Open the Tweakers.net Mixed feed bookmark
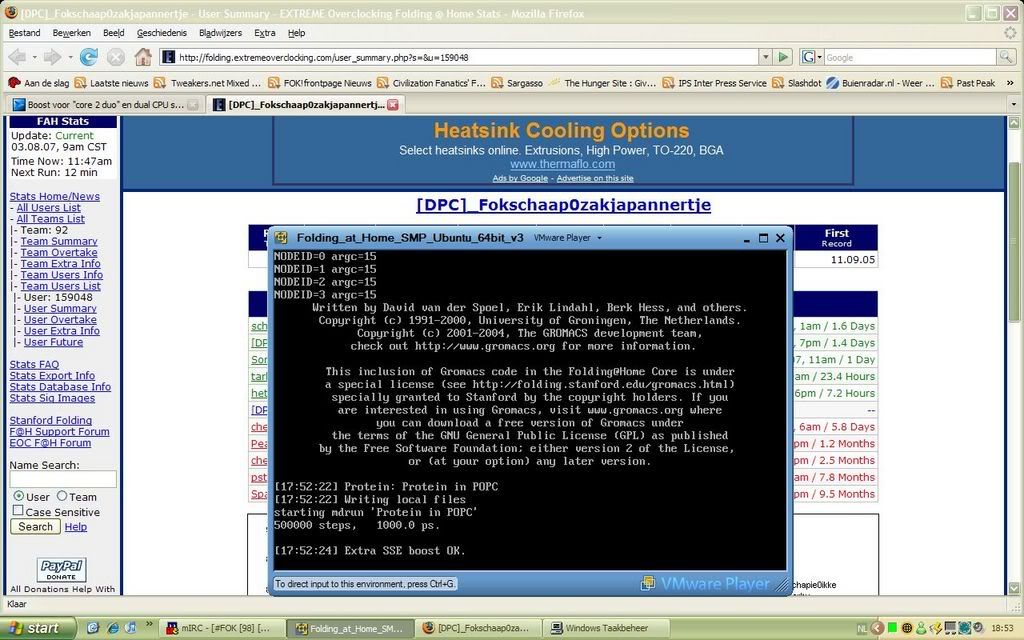Viewport: 1024px width, 640px height. tap(208, 83)
